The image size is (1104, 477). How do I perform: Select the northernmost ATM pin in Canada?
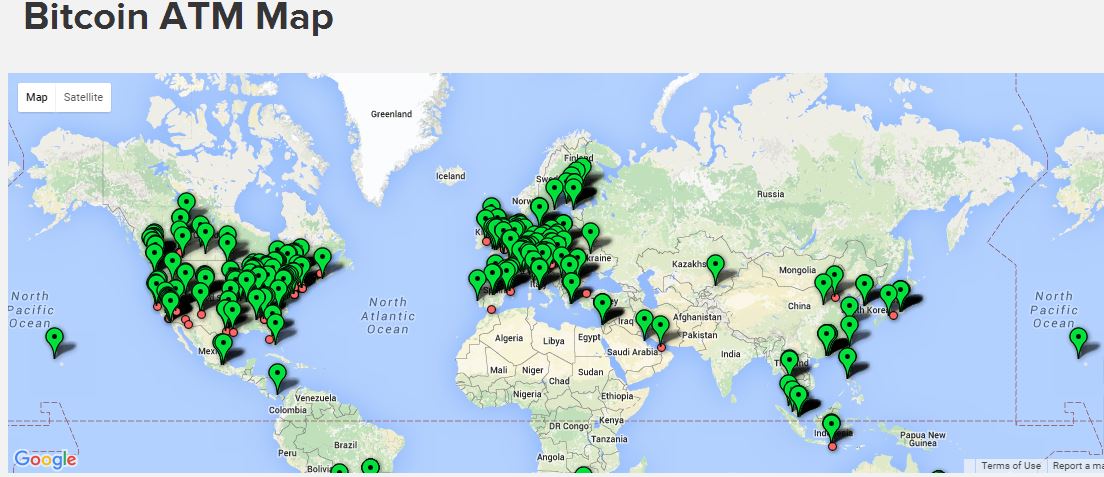pos(186,206)
